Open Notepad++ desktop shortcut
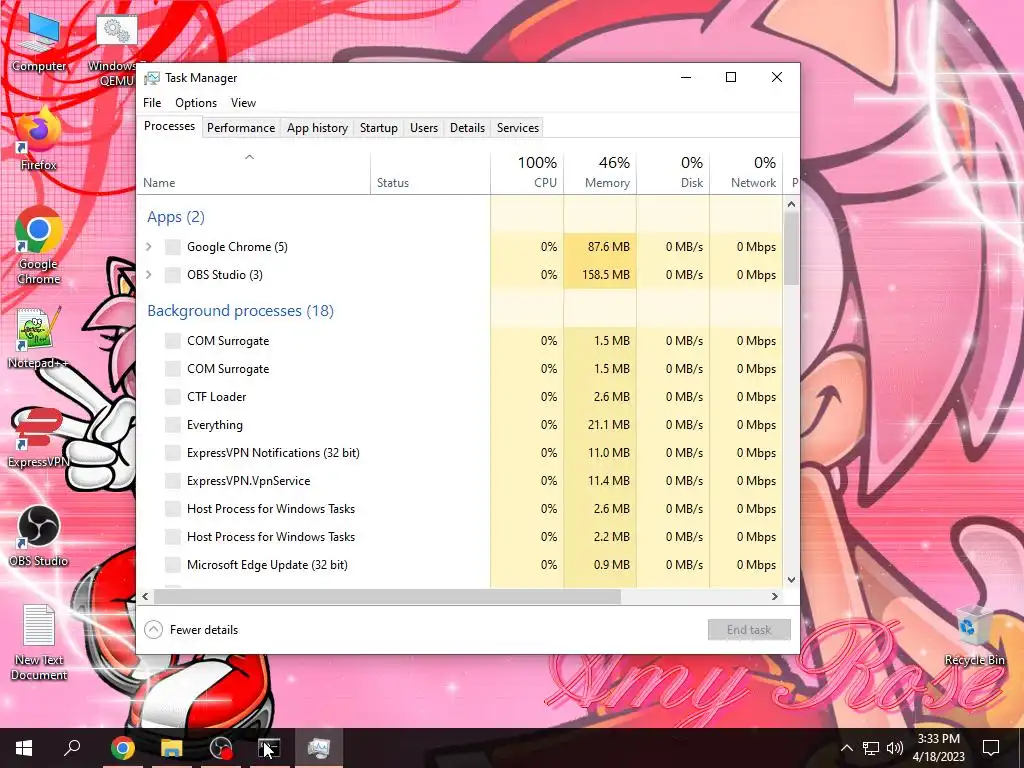Image resolution: width=1024 pixels, height=768 pixels. click(x=39, y=338)
